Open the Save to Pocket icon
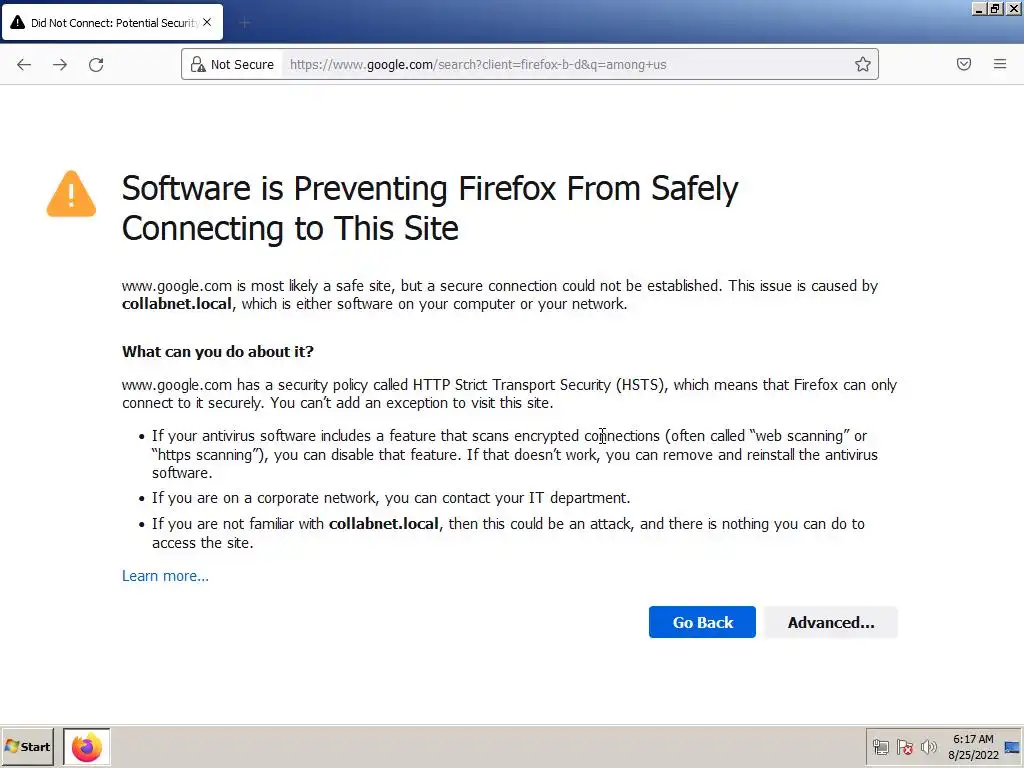 (x=964, y=65)
